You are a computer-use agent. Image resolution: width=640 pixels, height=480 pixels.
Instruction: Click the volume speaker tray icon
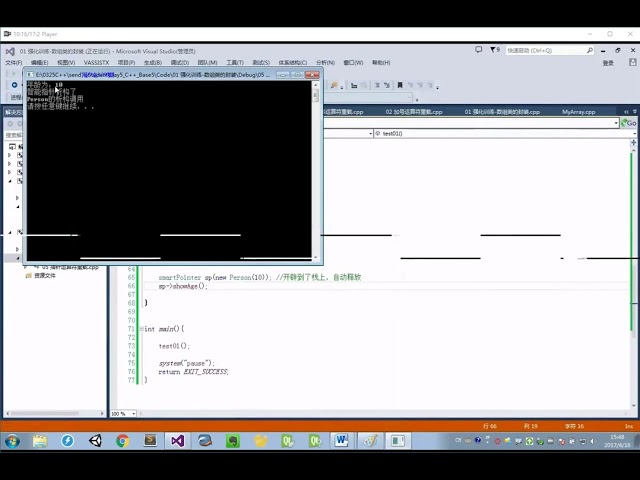[x=593, y=441]
